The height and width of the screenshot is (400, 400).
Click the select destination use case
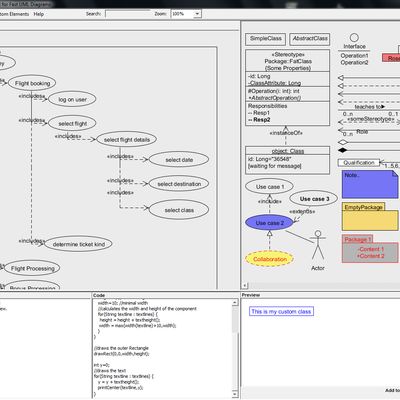pyautogui.click(x=179, y=184)
